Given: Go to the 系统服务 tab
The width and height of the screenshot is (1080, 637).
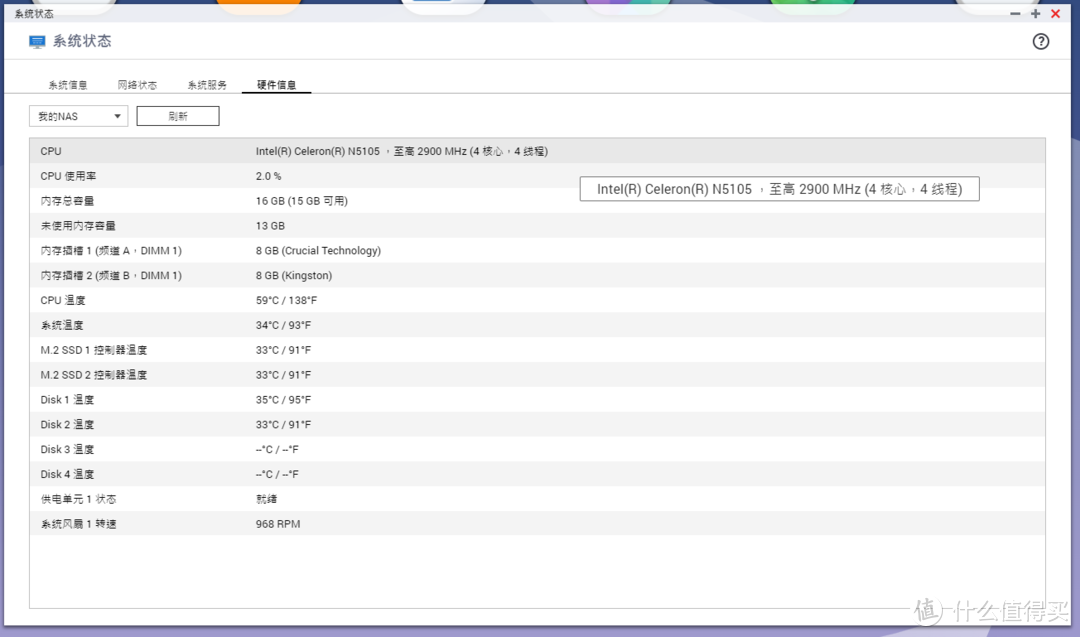Looking at the screenshot, I should pos(207,85).
